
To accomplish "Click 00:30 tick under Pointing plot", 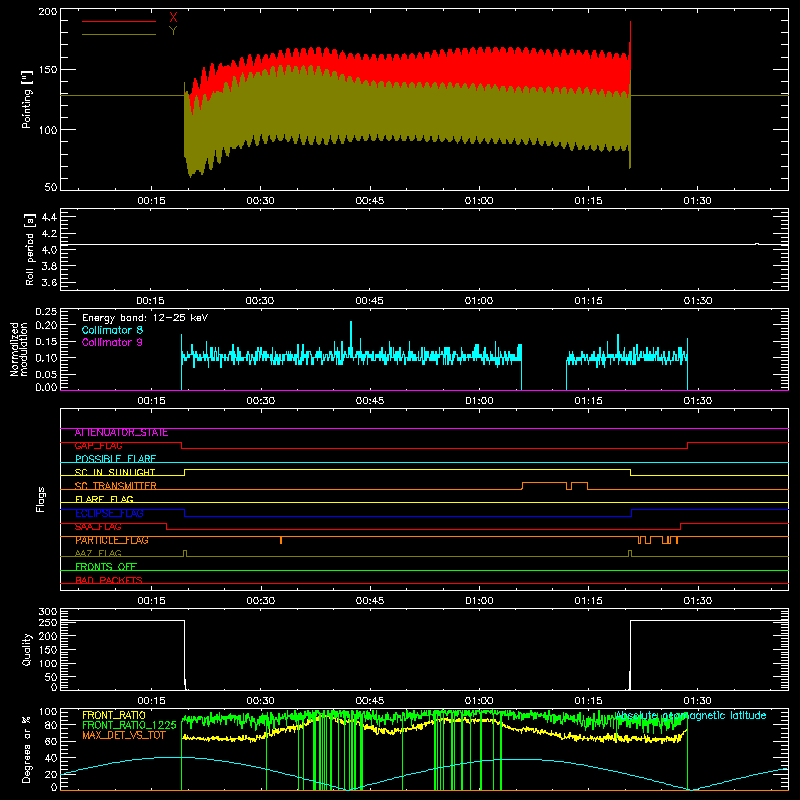I will coord(260,201).
